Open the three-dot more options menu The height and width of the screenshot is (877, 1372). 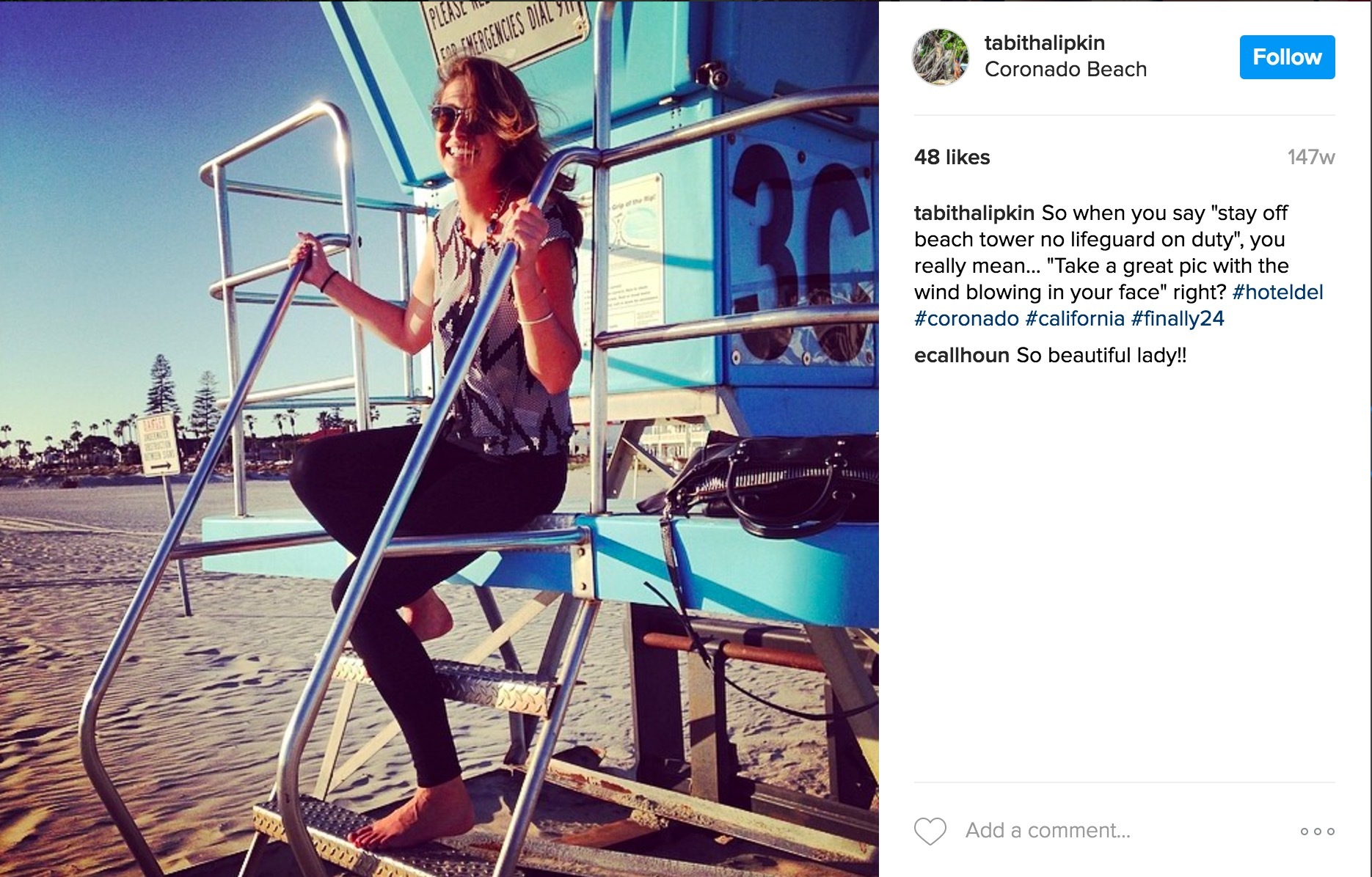(1317, 831)
